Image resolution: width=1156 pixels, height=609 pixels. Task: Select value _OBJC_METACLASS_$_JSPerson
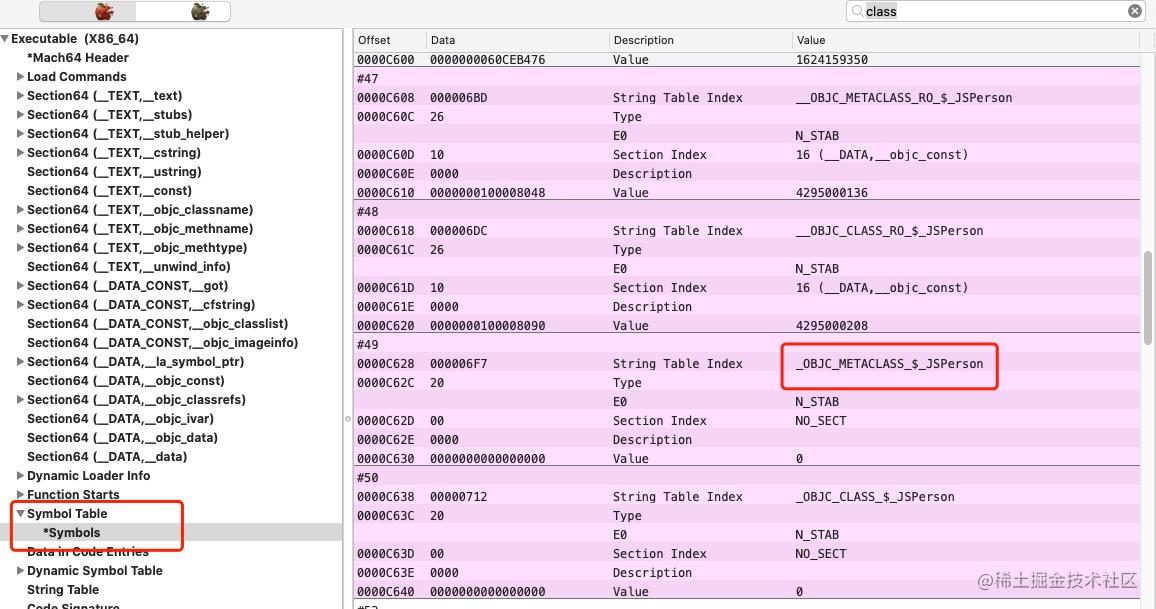[x=889, y=363]
